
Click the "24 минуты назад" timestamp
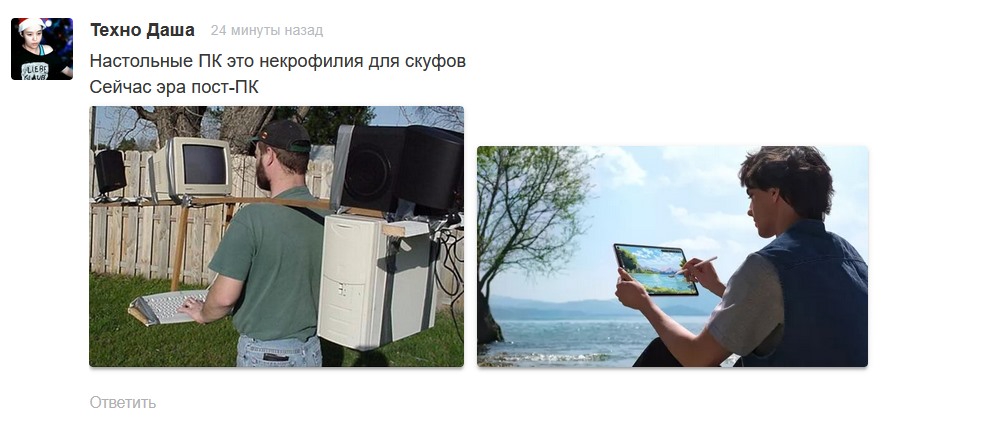267,31
